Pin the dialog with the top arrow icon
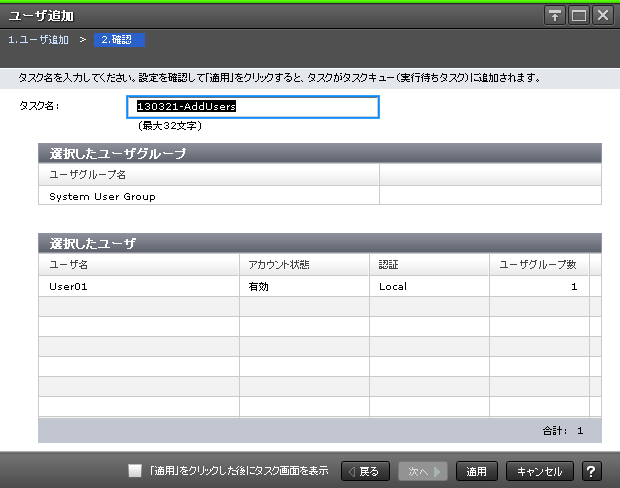Image resolution: width=620 pixels, height=488 pixels. coord(555,16)
